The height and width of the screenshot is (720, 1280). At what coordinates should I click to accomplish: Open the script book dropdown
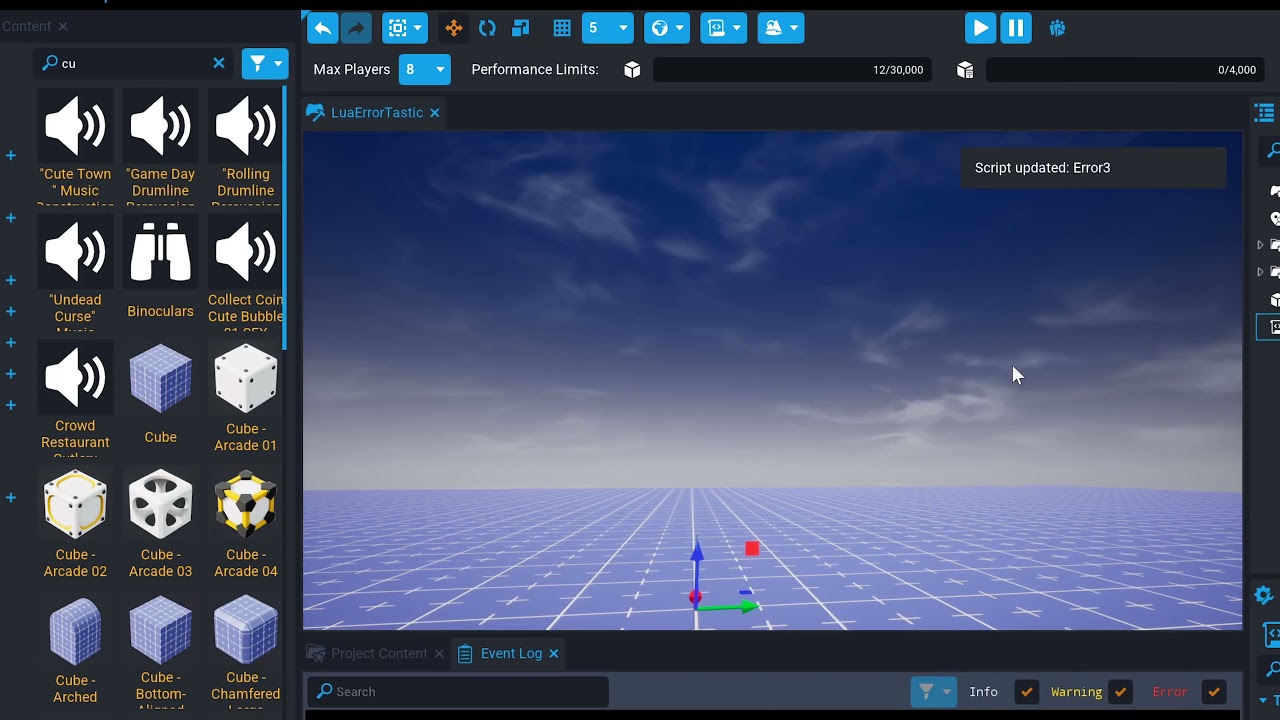(x=725, y=28)
